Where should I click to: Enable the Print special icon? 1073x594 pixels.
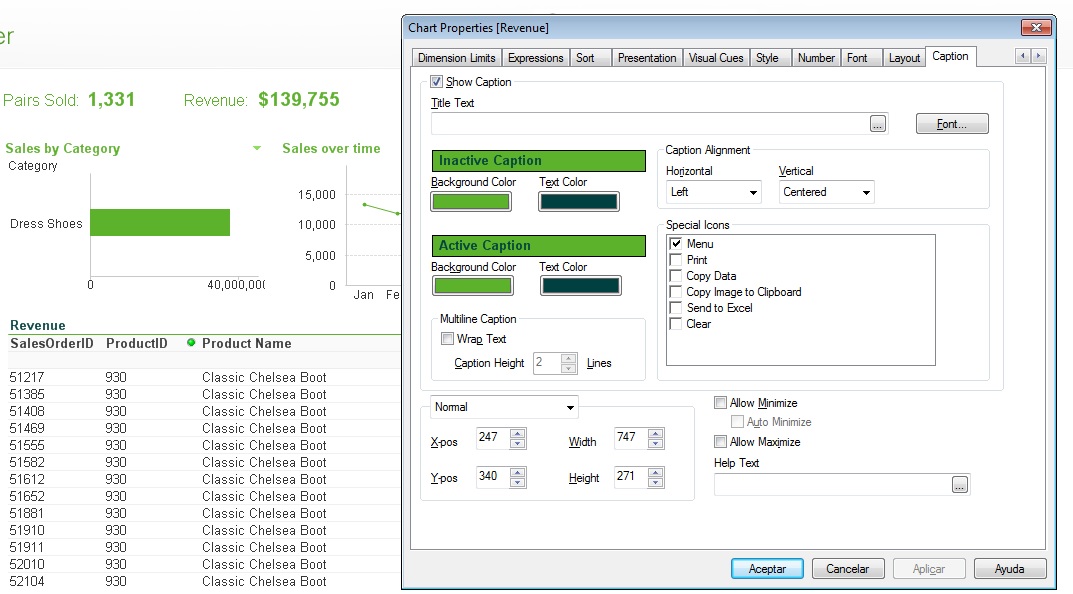[675, 259]
